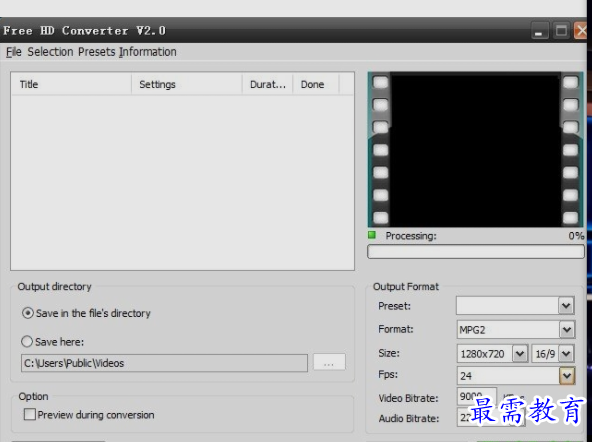This screenshot has width=592, height=442.
Task: Click the Processing label text
Action: coord(411,236)
